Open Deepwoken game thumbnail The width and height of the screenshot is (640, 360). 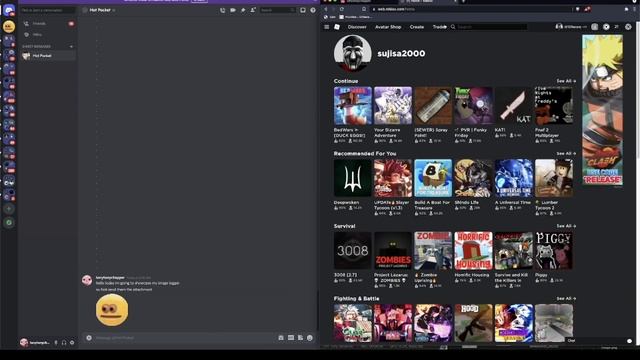click(353, 178)
